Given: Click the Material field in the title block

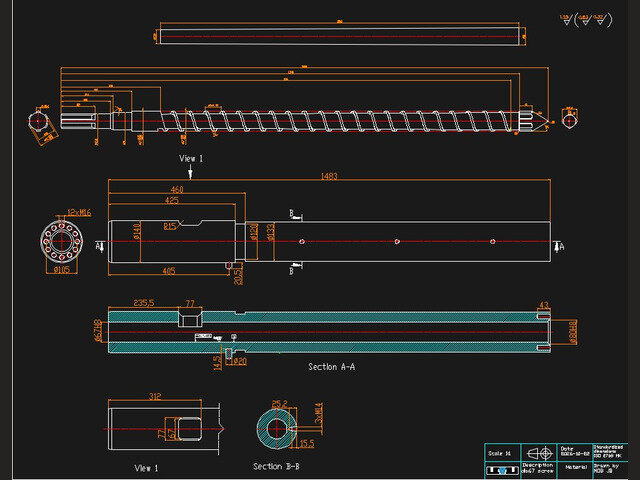Looking at the screenshot, I should (575, 468).
